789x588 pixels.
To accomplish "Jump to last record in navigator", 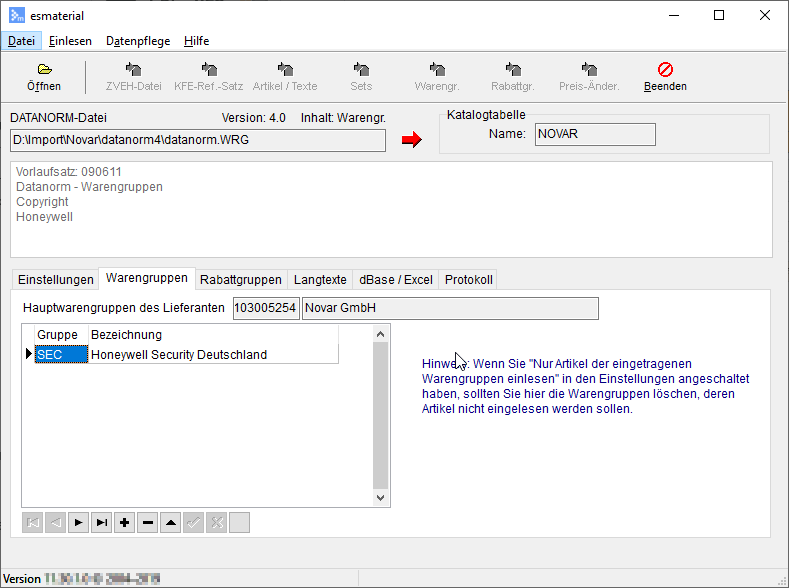I will (x=102, y=522).
